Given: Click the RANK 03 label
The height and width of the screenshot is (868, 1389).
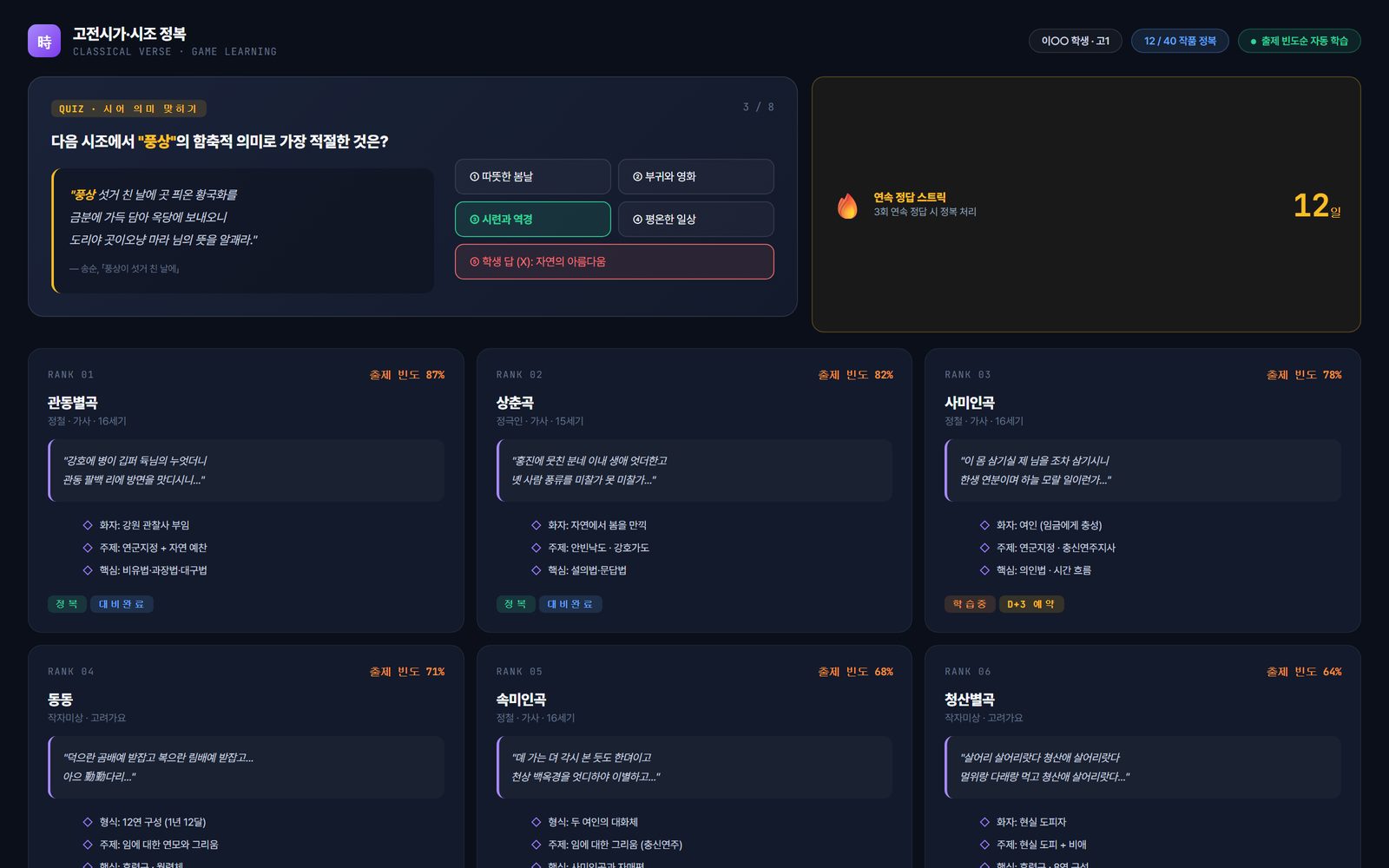Looking at the screenshot, I should tap(967, 375).
